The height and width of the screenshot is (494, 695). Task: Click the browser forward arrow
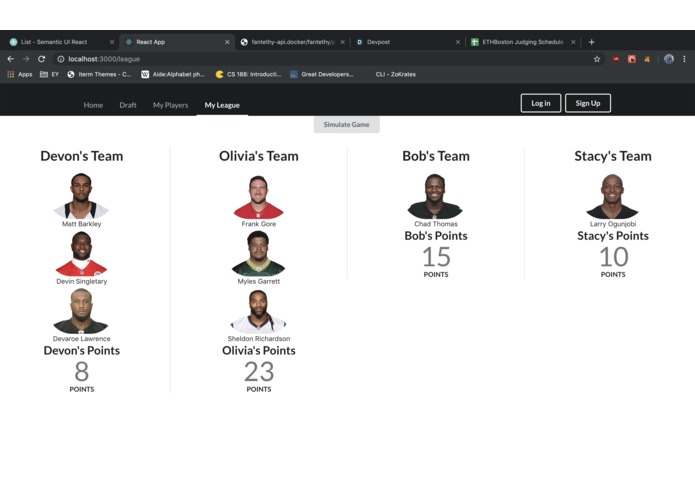(x=26, y=59)
